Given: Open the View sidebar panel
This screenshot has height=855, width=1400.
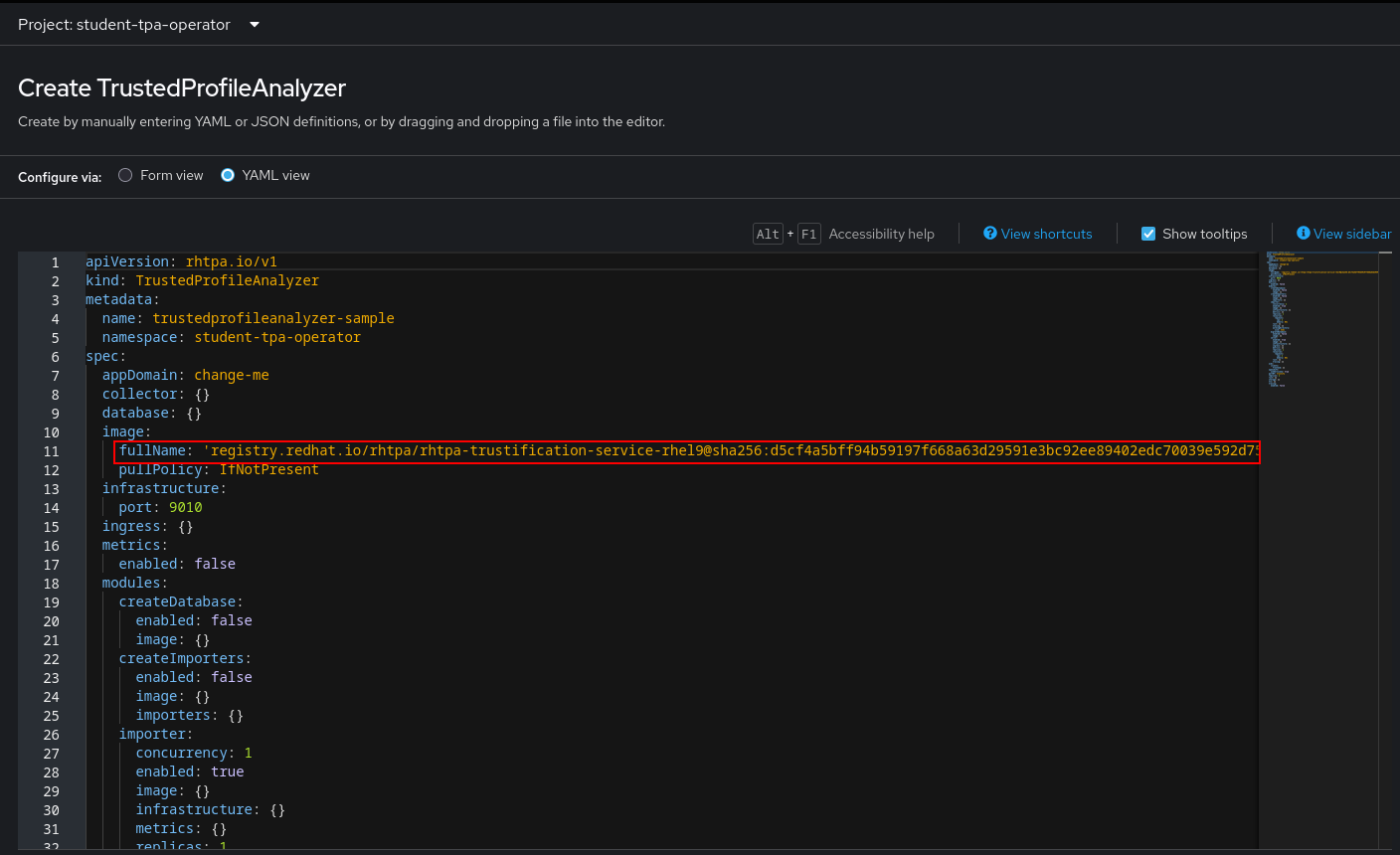Looking at the screenshot, I should click(1350, 234).
